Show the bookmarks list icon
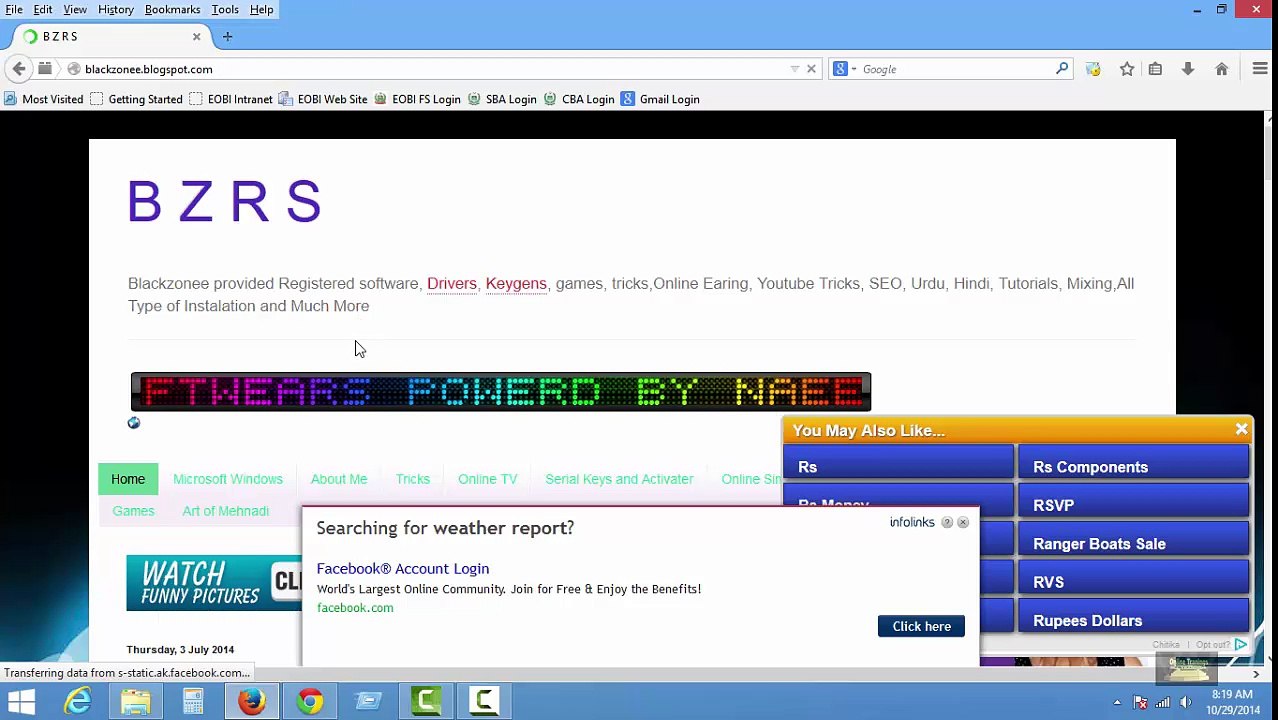This screenshot has height=720, width=1278. (1155, 69)
